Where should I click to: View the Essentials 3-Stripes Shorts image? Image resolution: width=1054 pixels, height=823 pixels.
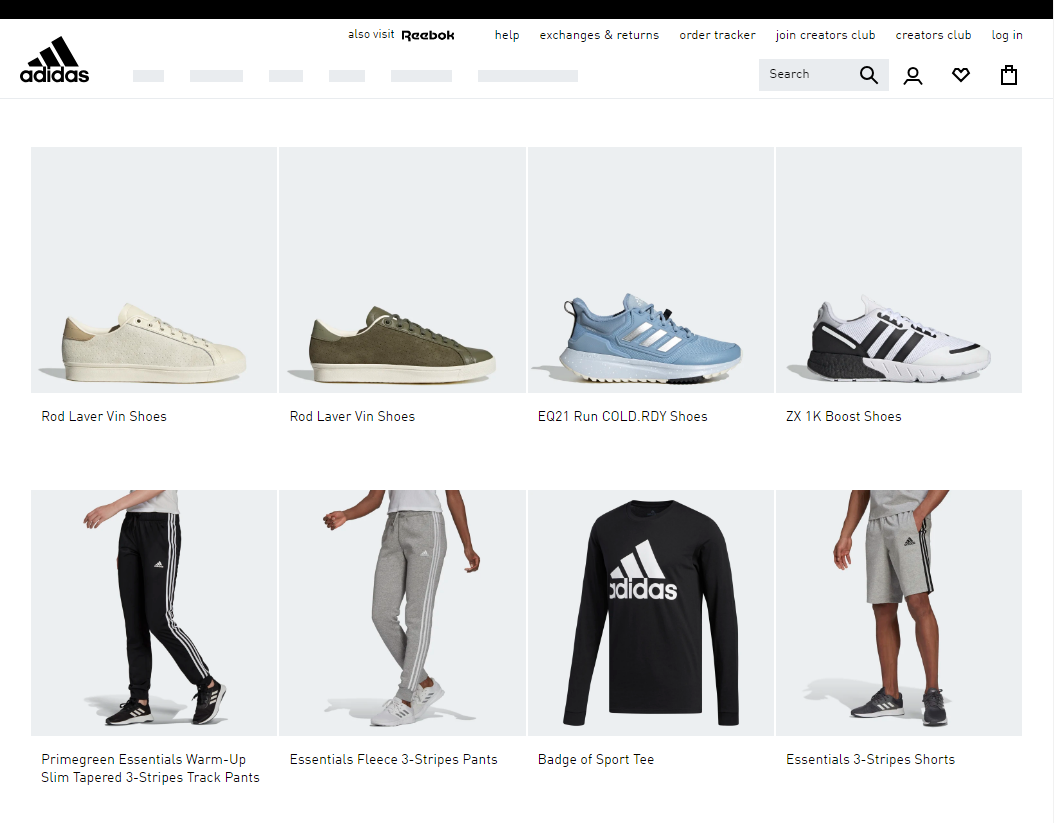click(899, 613)
